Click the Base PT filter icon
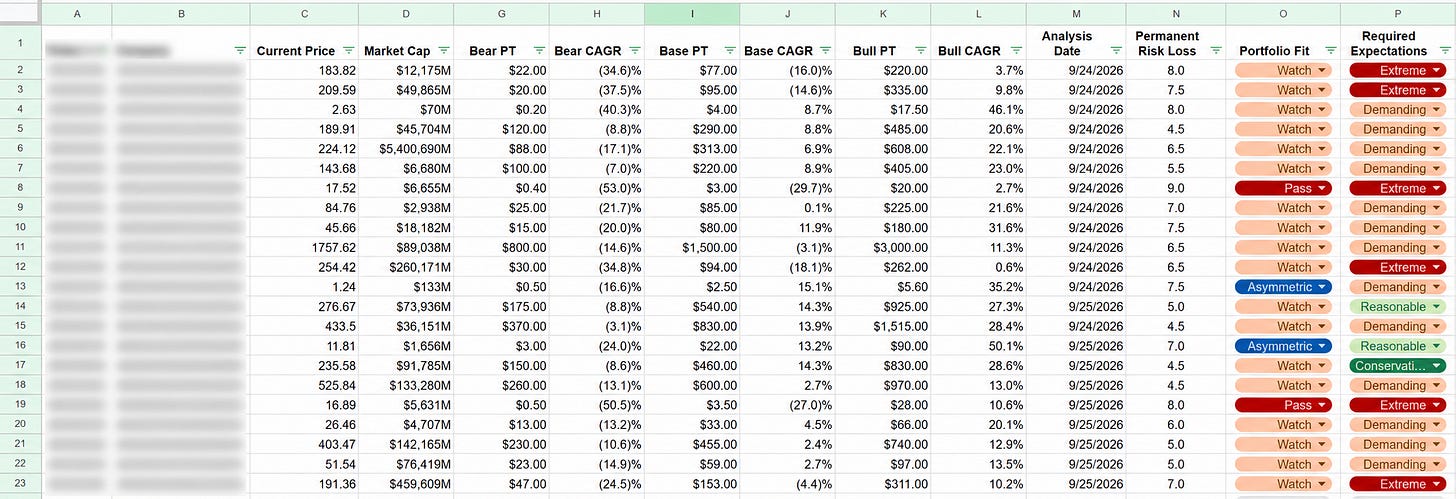This screenshot has height=499, width=1456. point(729,50)
